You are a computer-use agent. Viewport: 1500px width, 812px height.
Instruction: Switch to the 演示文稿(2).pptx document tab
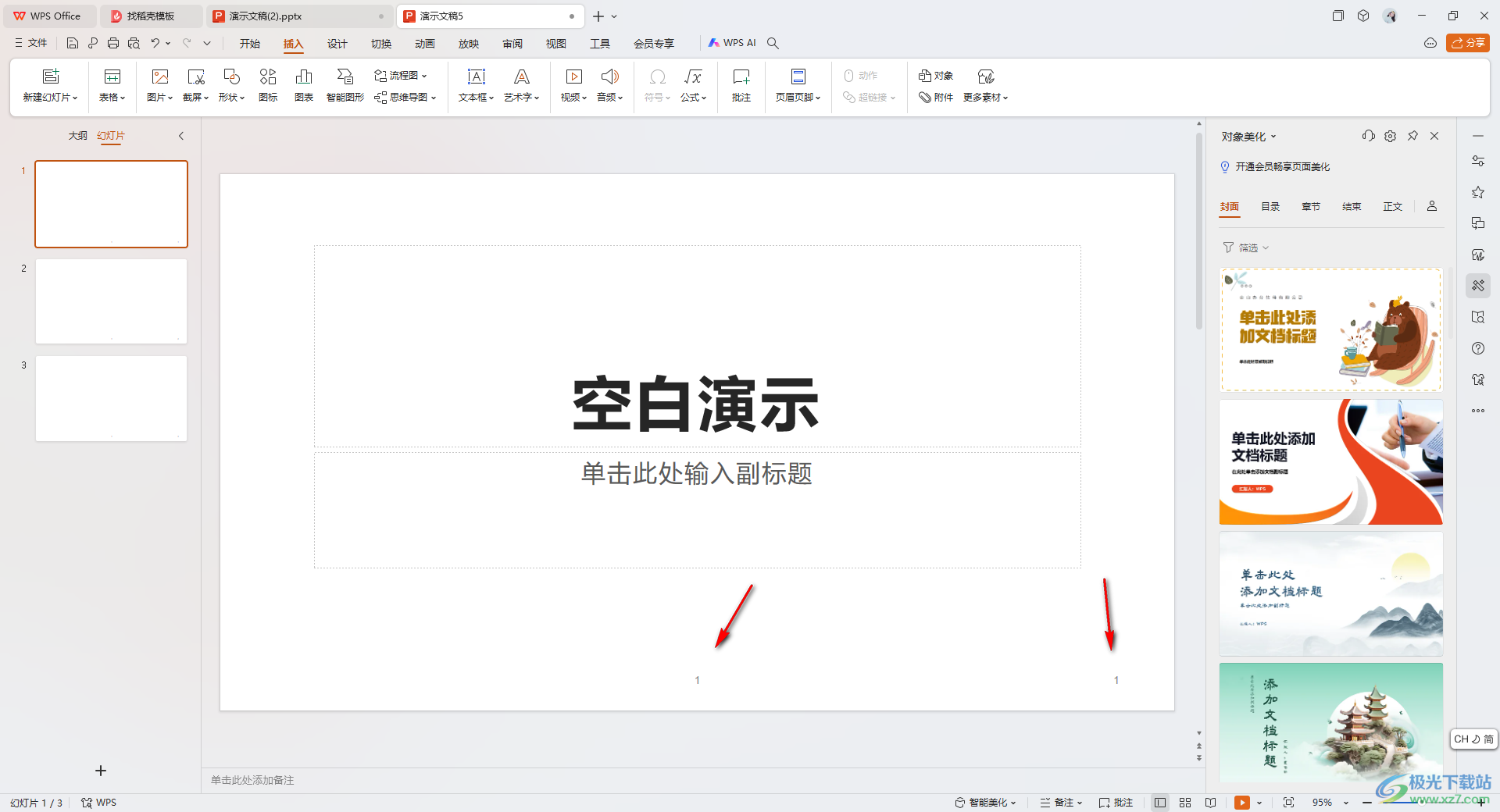coord(298,16)
